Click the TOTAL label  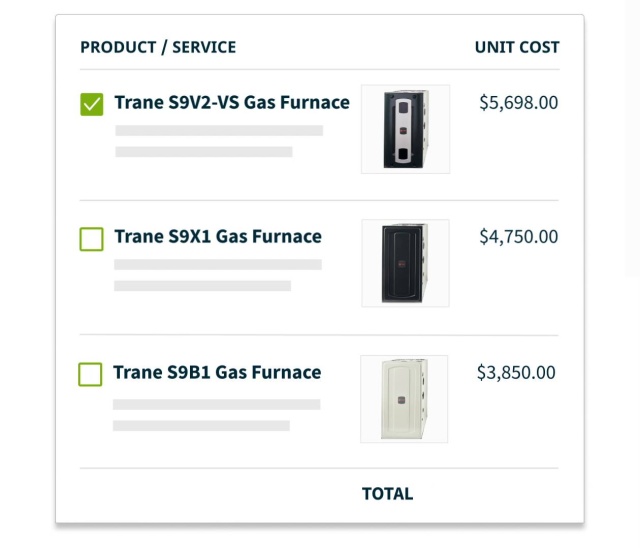[387, 494]
